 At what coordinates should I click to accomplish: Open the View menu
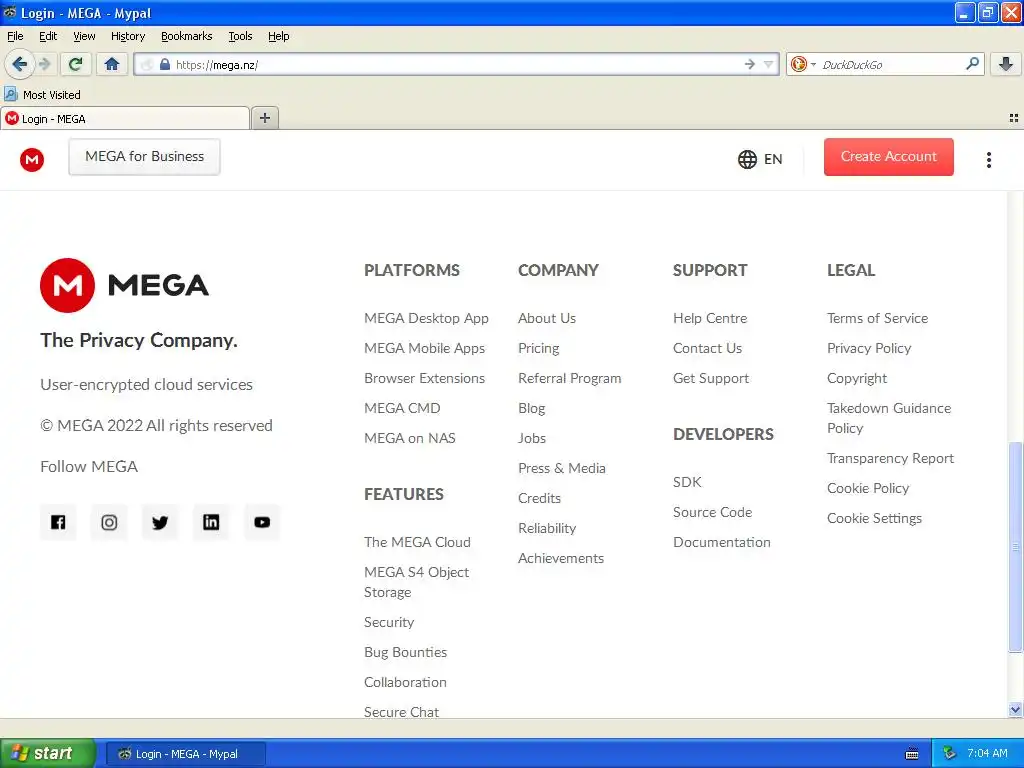(x=84, y=36)
